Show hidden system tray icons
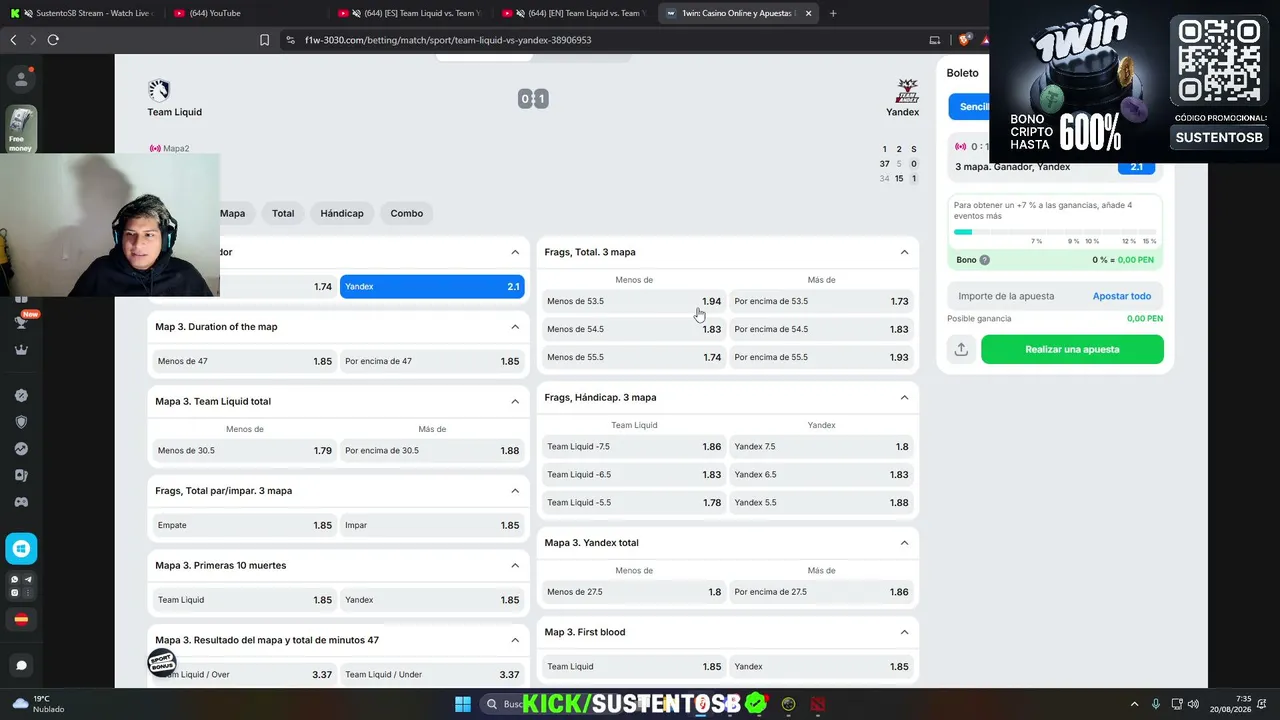This screenshot has height=720, width=1280. 1134,704
